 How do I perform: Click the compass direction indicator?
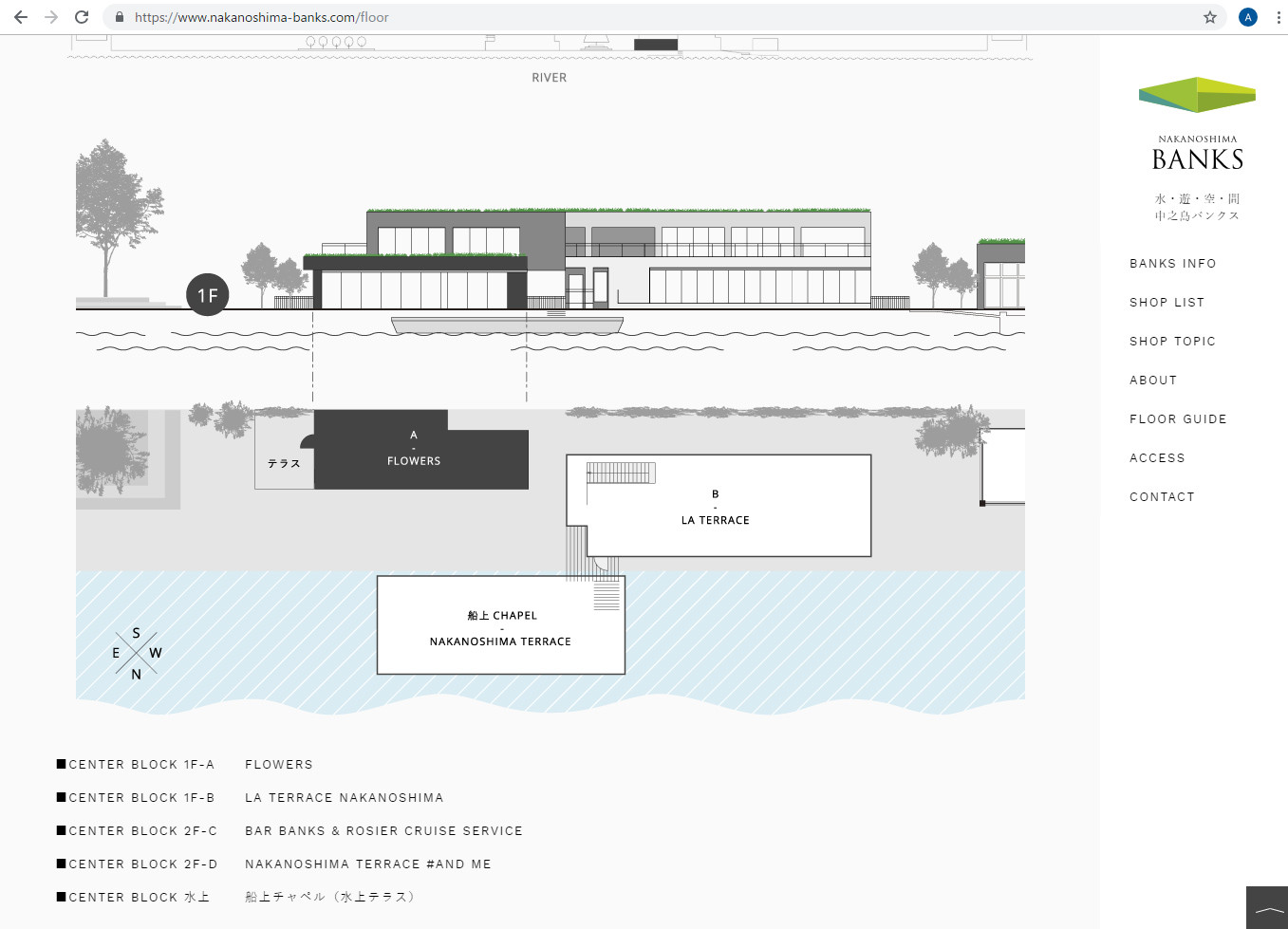[137, 653]
